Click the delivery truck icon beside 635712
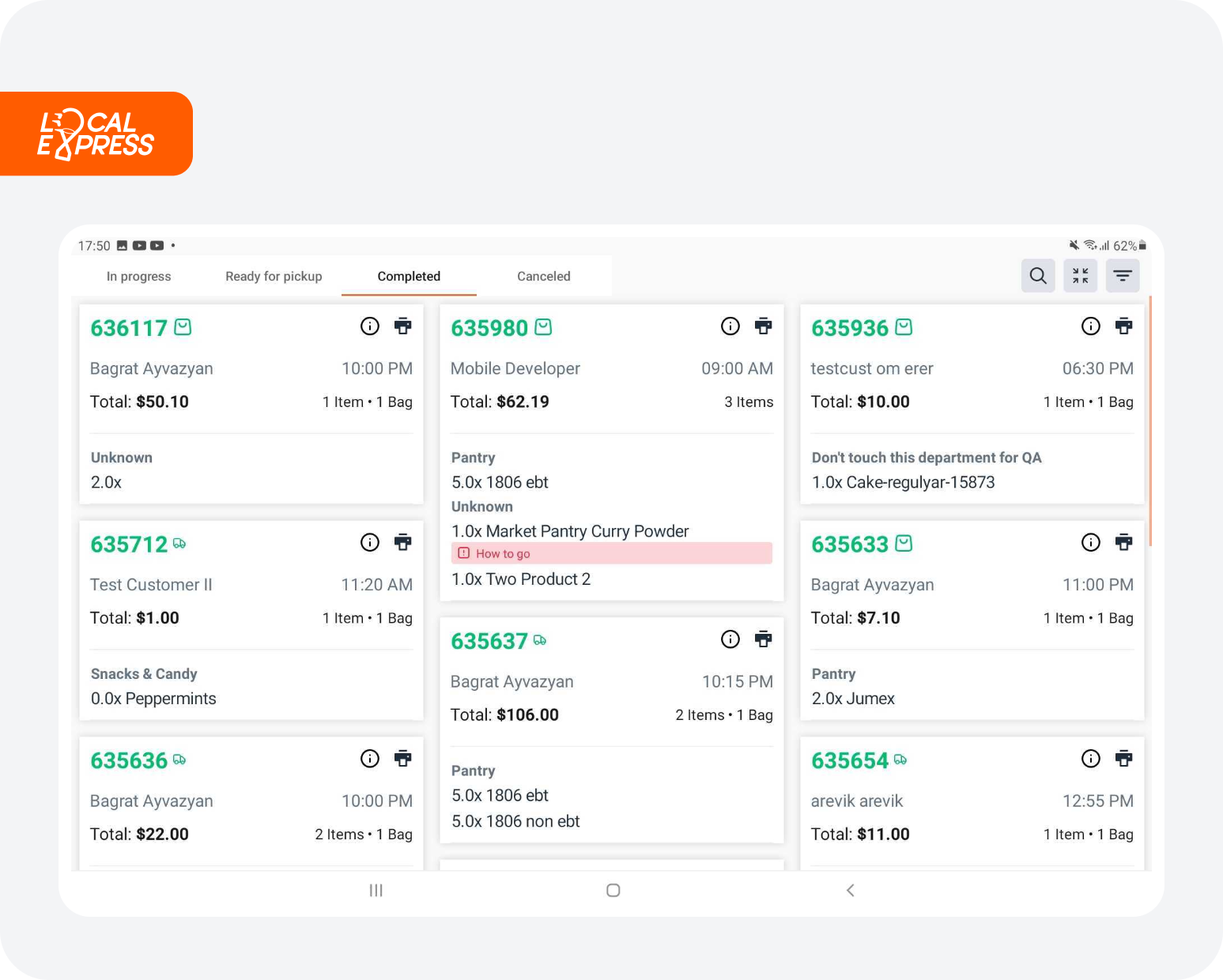 click(x=179, y=543)
